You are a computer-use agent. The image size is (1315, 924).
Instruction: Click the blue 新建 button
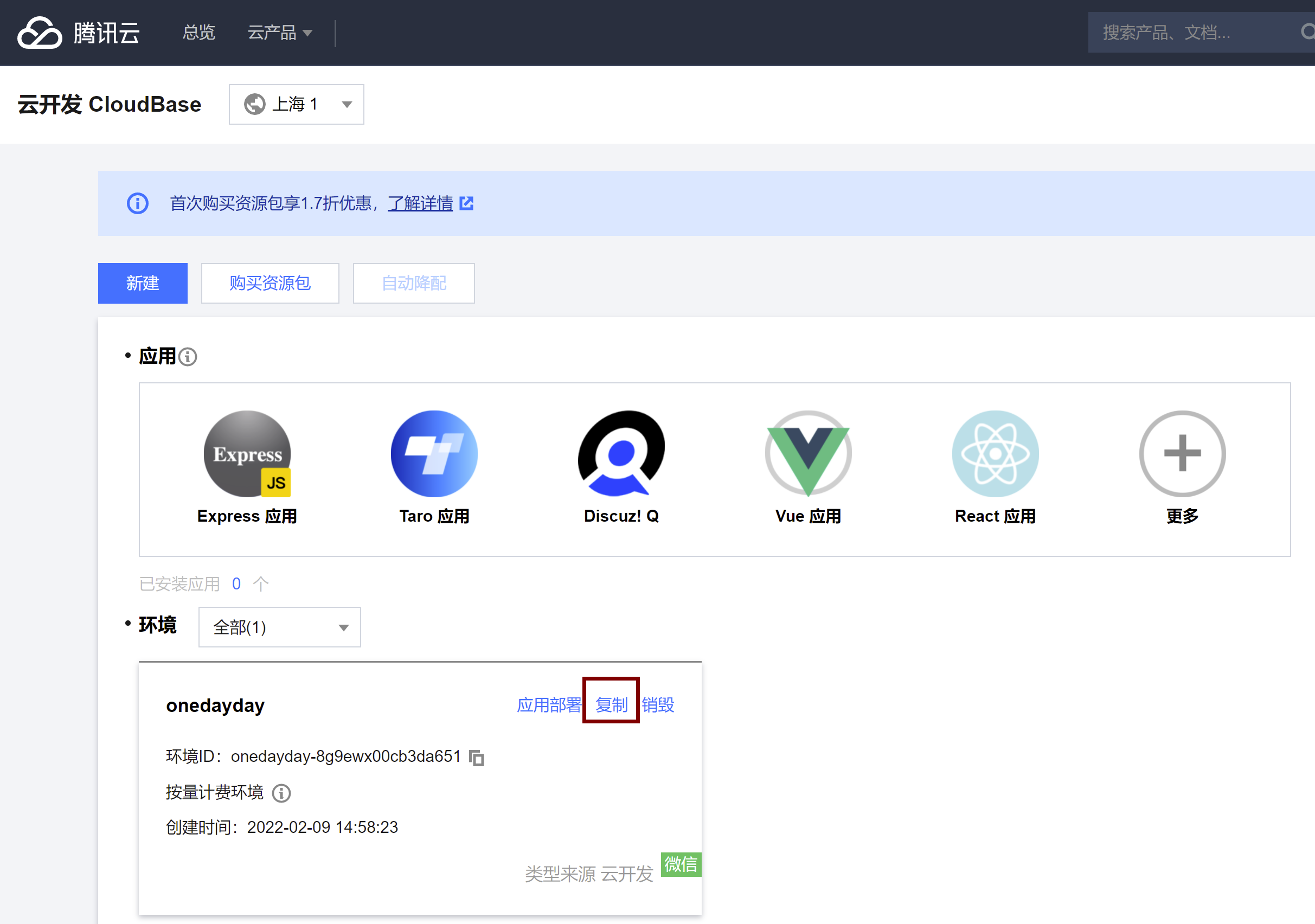click(x=143, y=283)
